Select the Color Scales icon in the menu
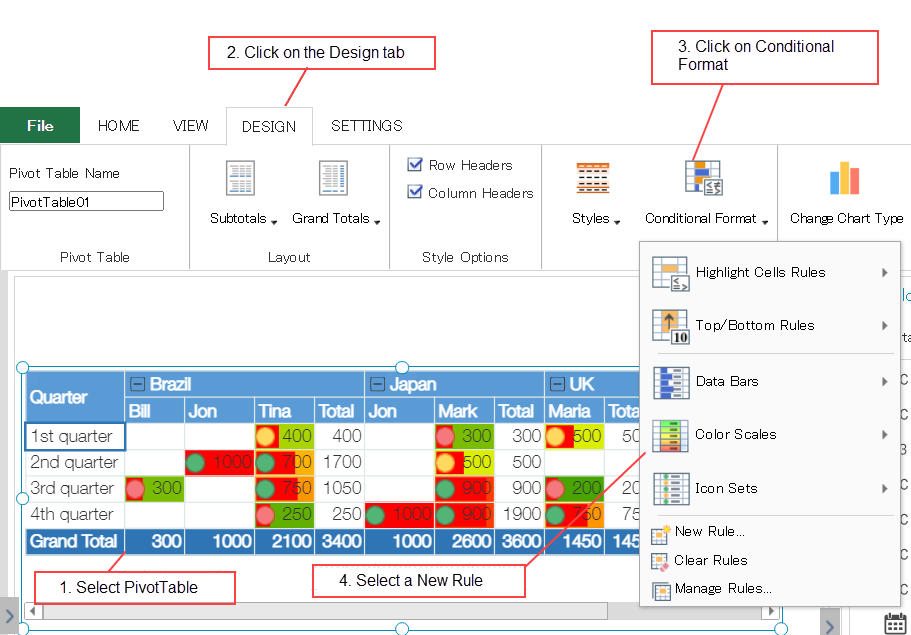 point(670,435)
